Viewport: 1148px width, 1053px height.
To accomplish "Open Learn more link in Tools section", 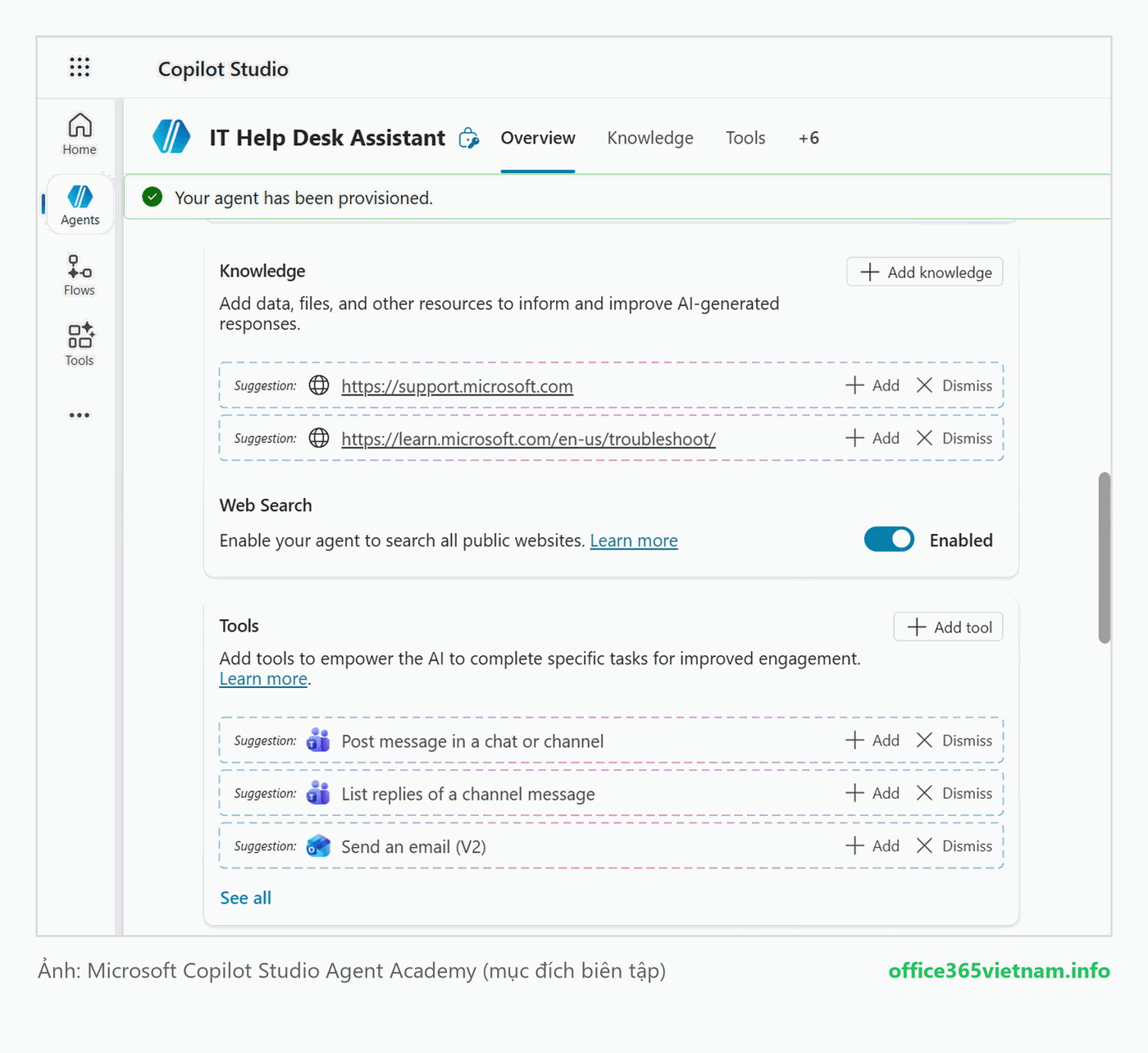I will [263, 679].
